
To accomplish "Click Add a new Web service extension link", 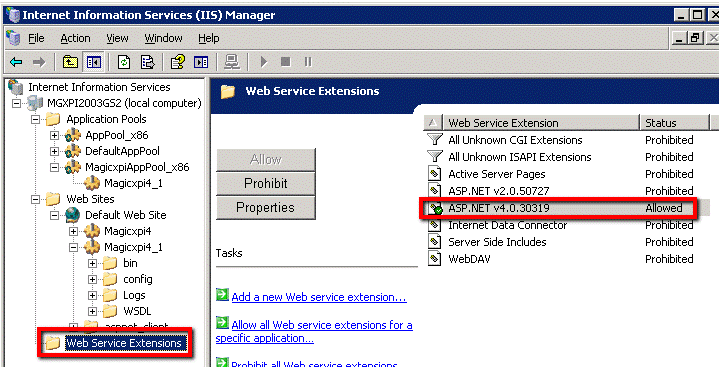I will click(319, 297).
